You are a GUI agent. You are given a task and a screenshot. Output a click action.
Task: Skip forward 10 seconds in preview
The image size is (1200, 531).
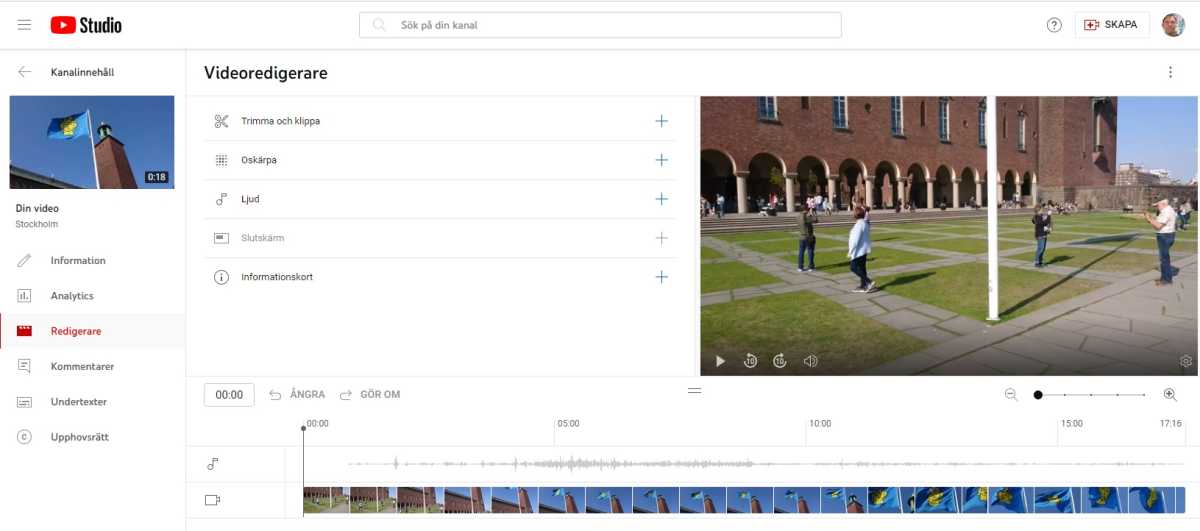(x=780, y=361)
